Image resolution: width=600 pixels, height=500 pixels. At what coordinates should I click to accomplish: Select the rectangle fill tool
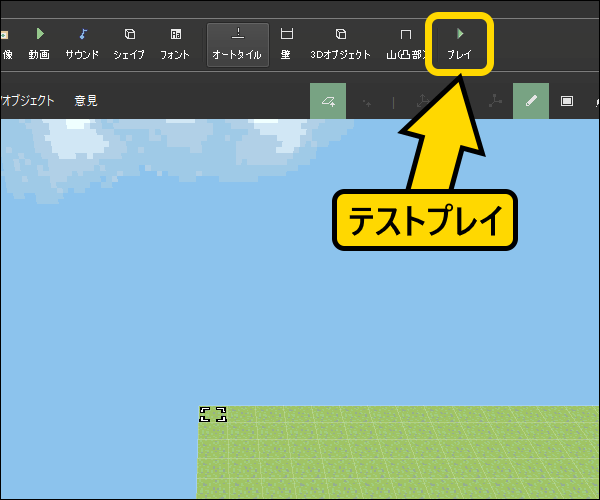(567, 101)
